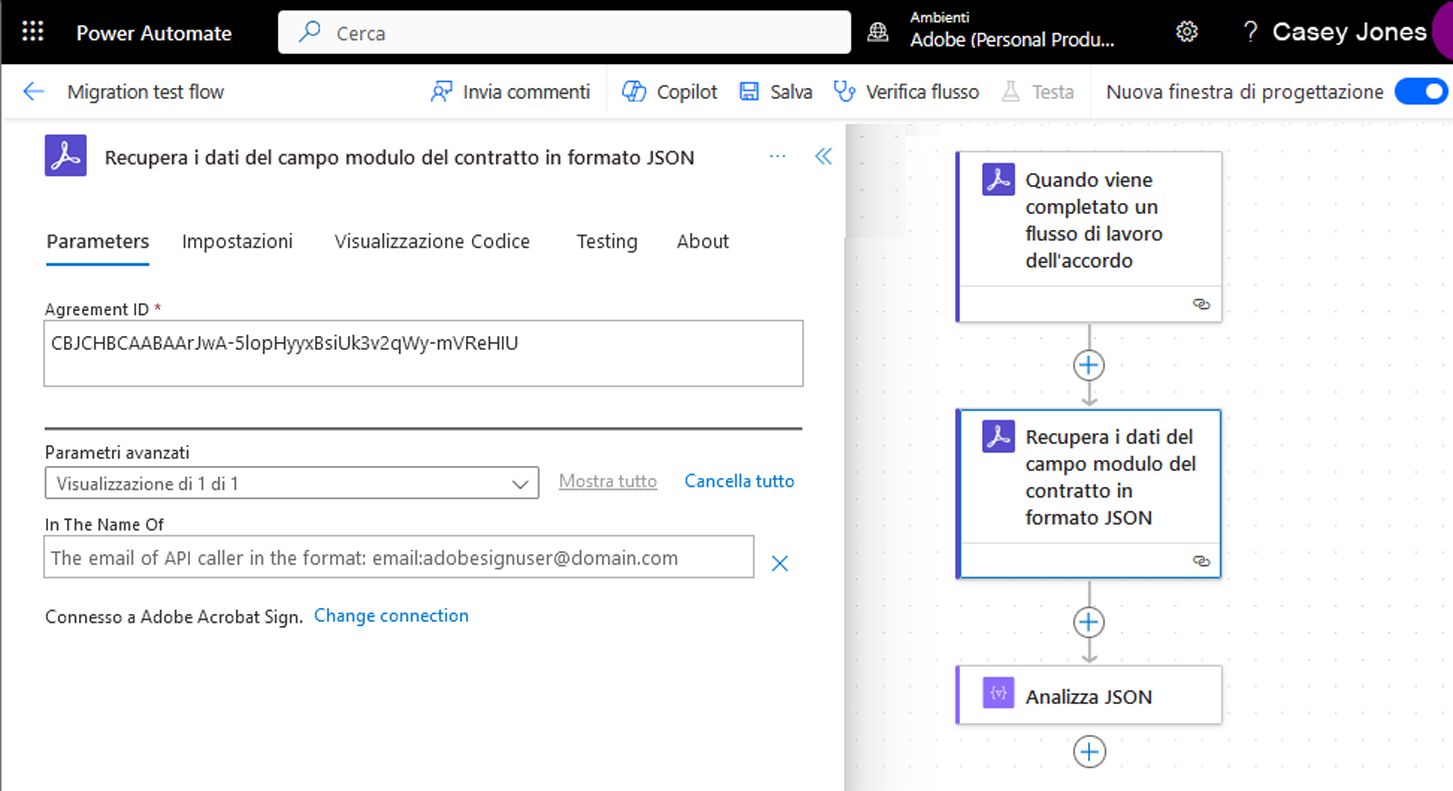The height and width of the screenshot is (791, 1453).
Task: Switch to Parameters tab
Action: click(98, 241)
